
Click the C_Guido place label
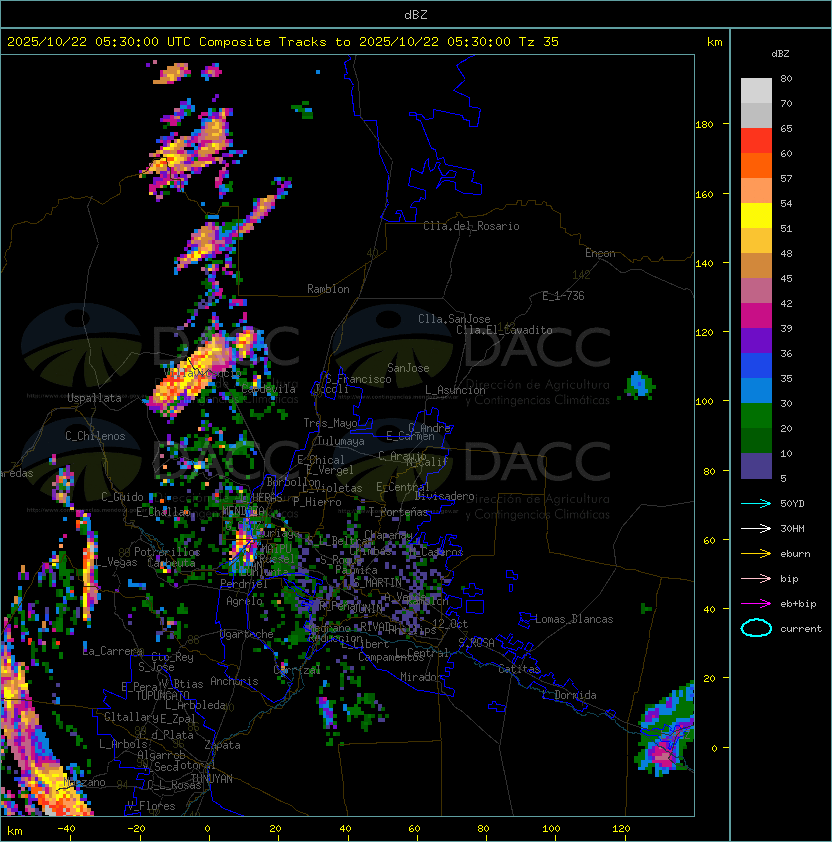[122, 497]
